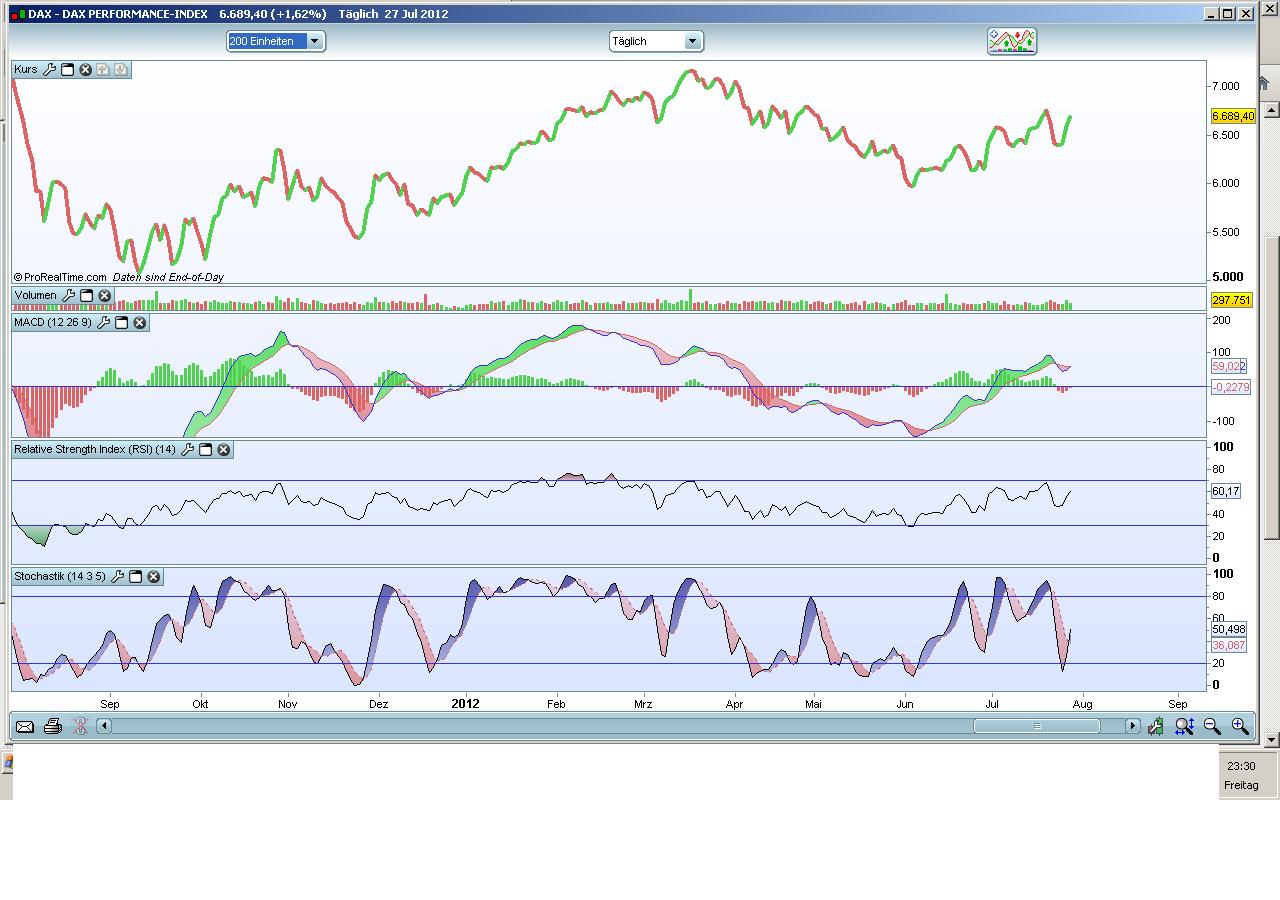Click the RSI value tag 60,17
The height and width of the screenshot is (900, 1280).
1226,491
